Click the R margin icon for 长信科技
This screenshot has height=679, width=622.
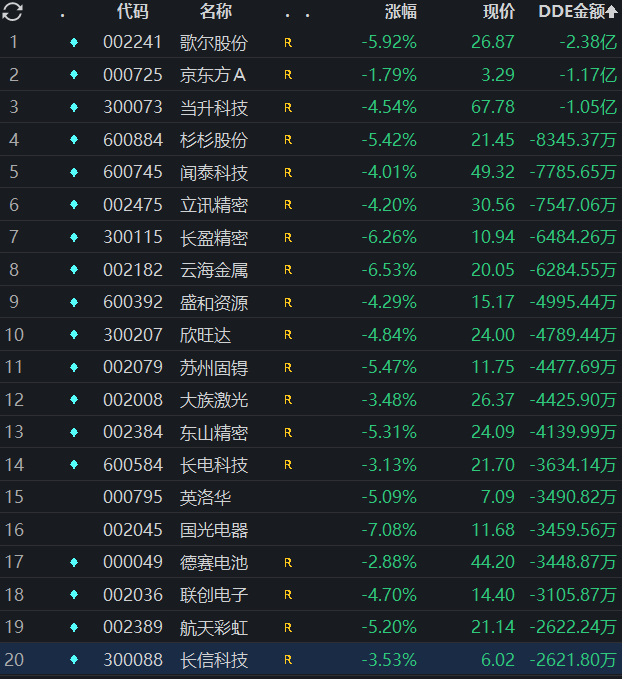click(288, 660)
